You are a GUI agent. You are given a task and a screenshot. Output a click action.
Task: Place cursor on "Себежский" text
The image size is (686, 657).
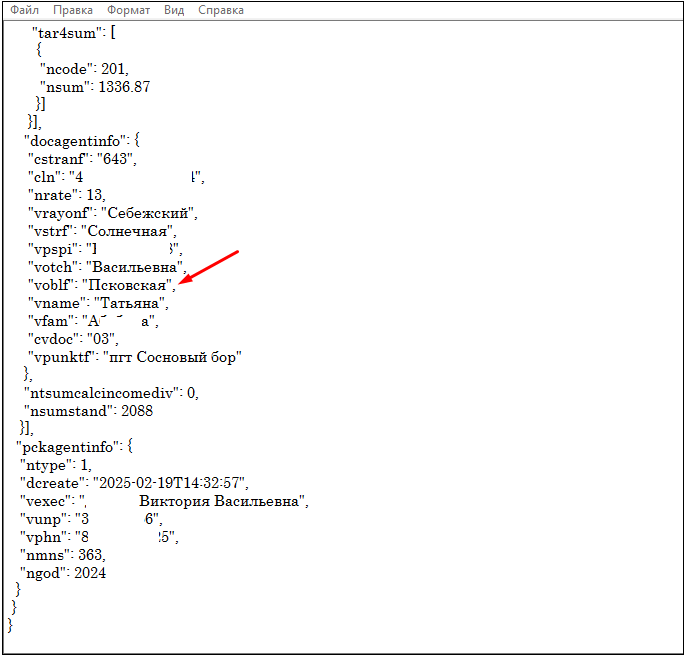[148, 213]
